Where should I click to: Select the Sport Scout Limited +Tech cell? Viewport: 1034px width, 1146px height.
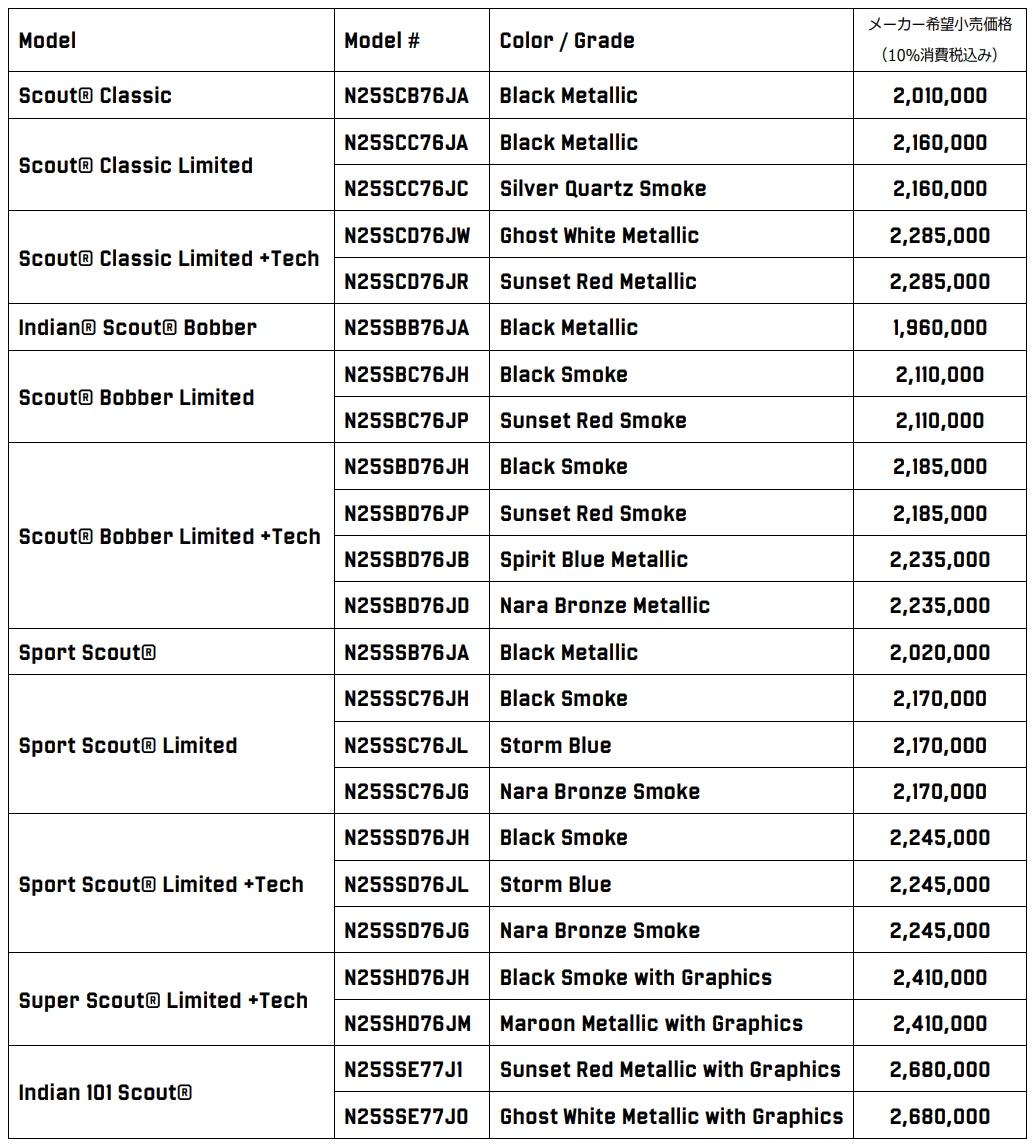point(171,884)
